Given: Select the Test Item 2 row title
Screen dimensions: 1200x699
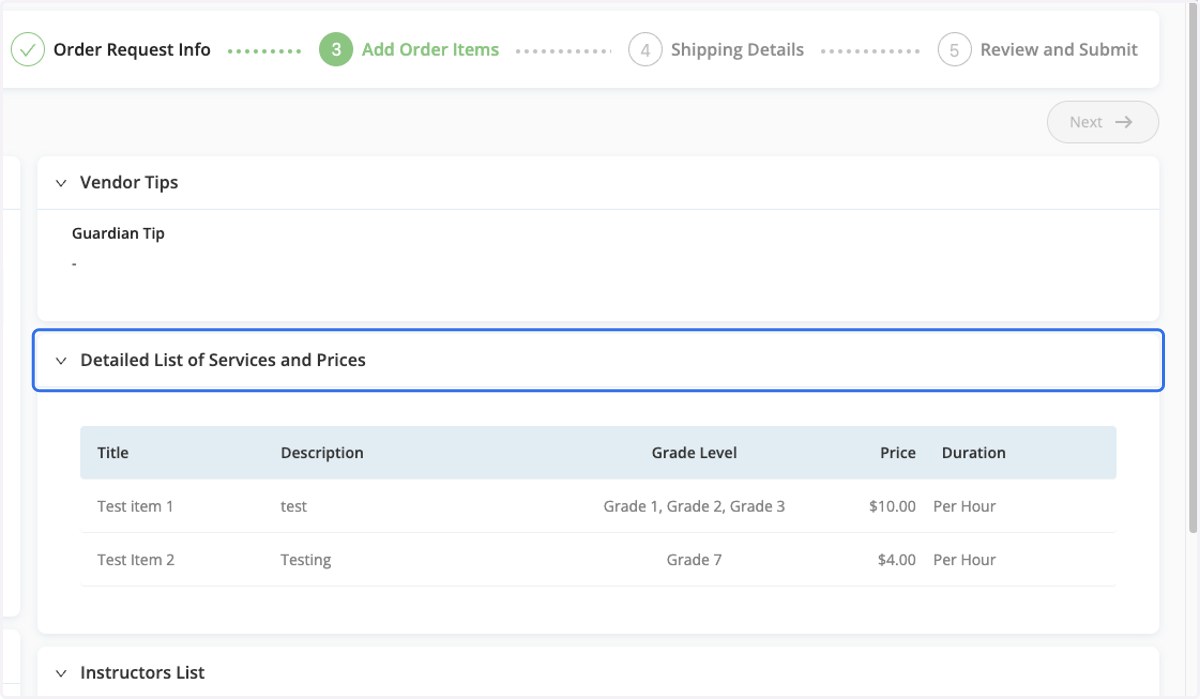Looking at the screenshot, I should pos(136,560).
